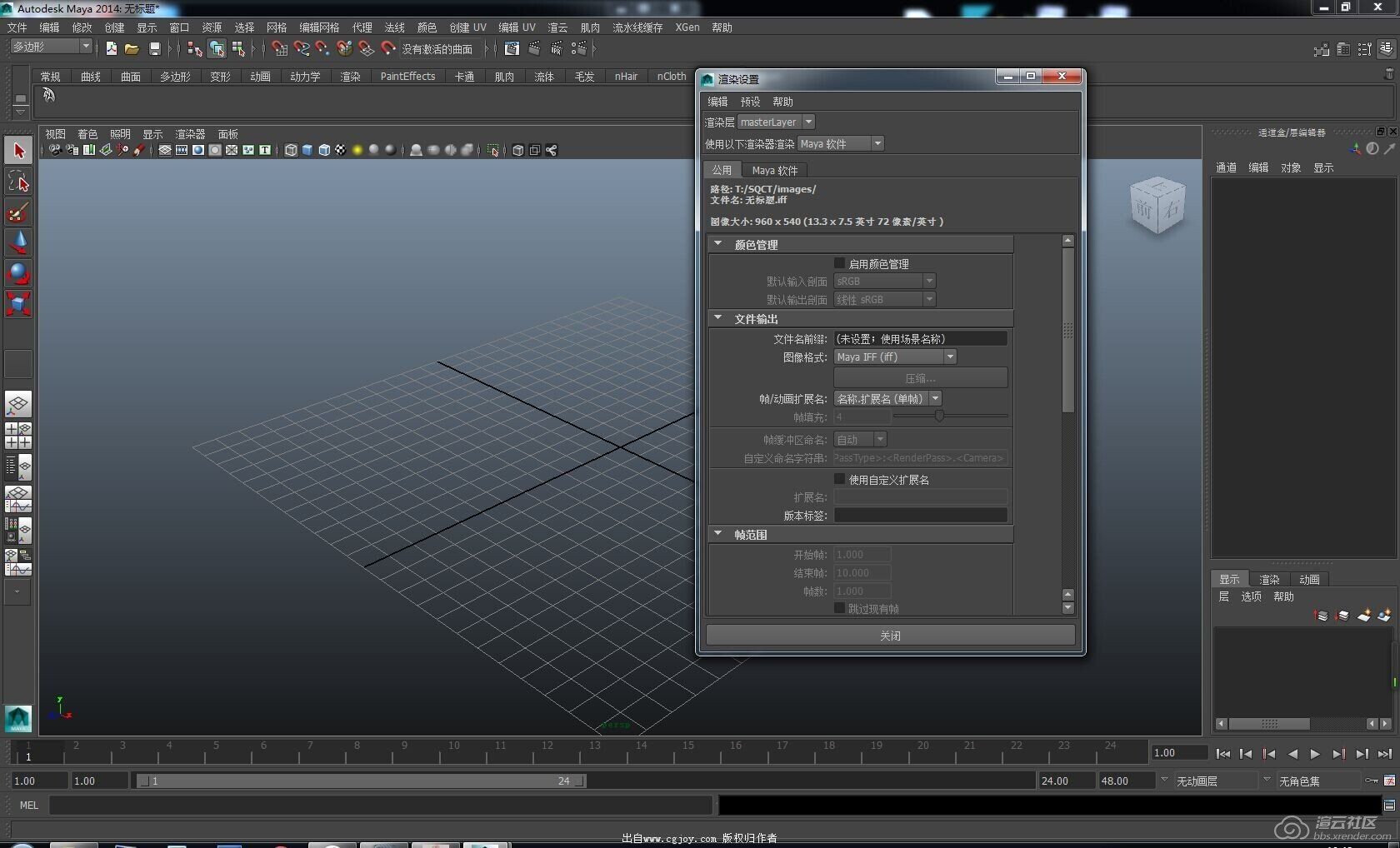Open the 预设 menu in render settings
The height and width of the screenshot is (848, 1400).
coord(750,102)
